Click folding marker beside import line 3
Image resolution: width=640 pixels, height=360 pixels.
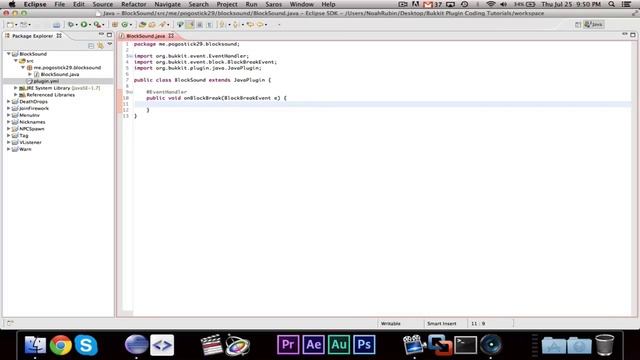pyautogui.click(x=131, y=56)
